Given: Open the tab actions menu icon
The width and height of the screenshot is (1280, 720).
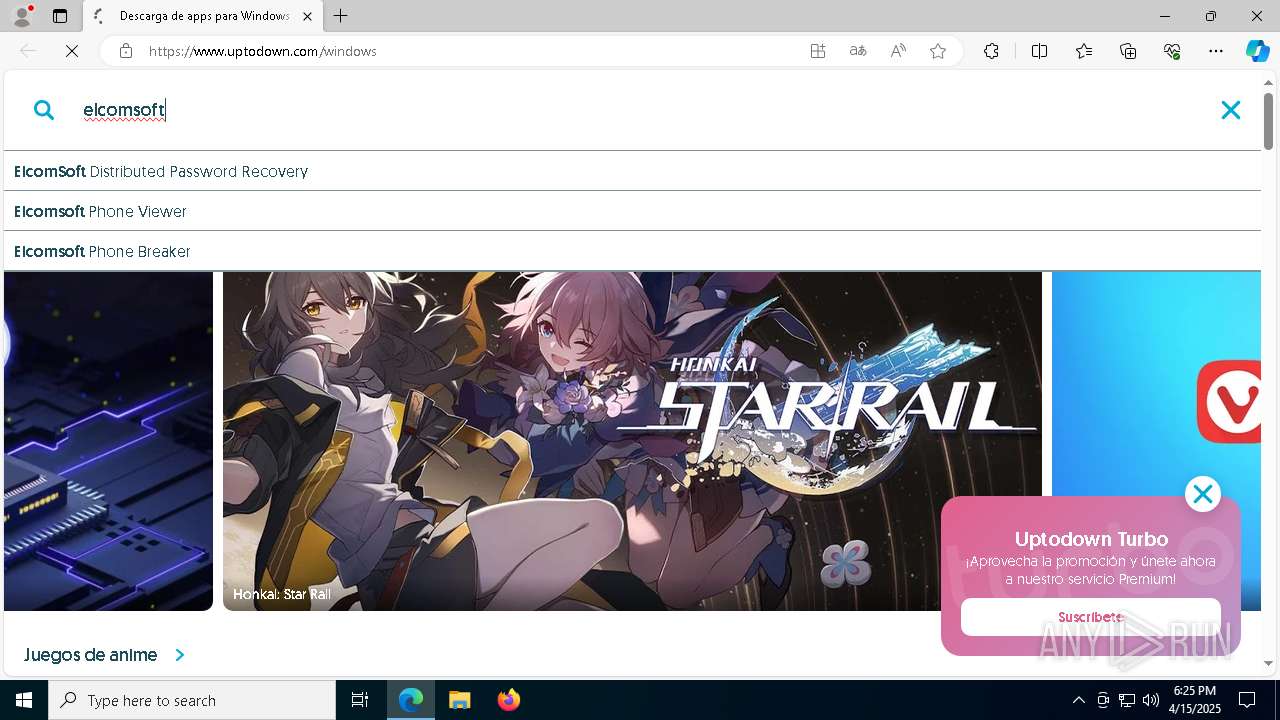Looking at the screenshot, I should click(x=60, y=16).
